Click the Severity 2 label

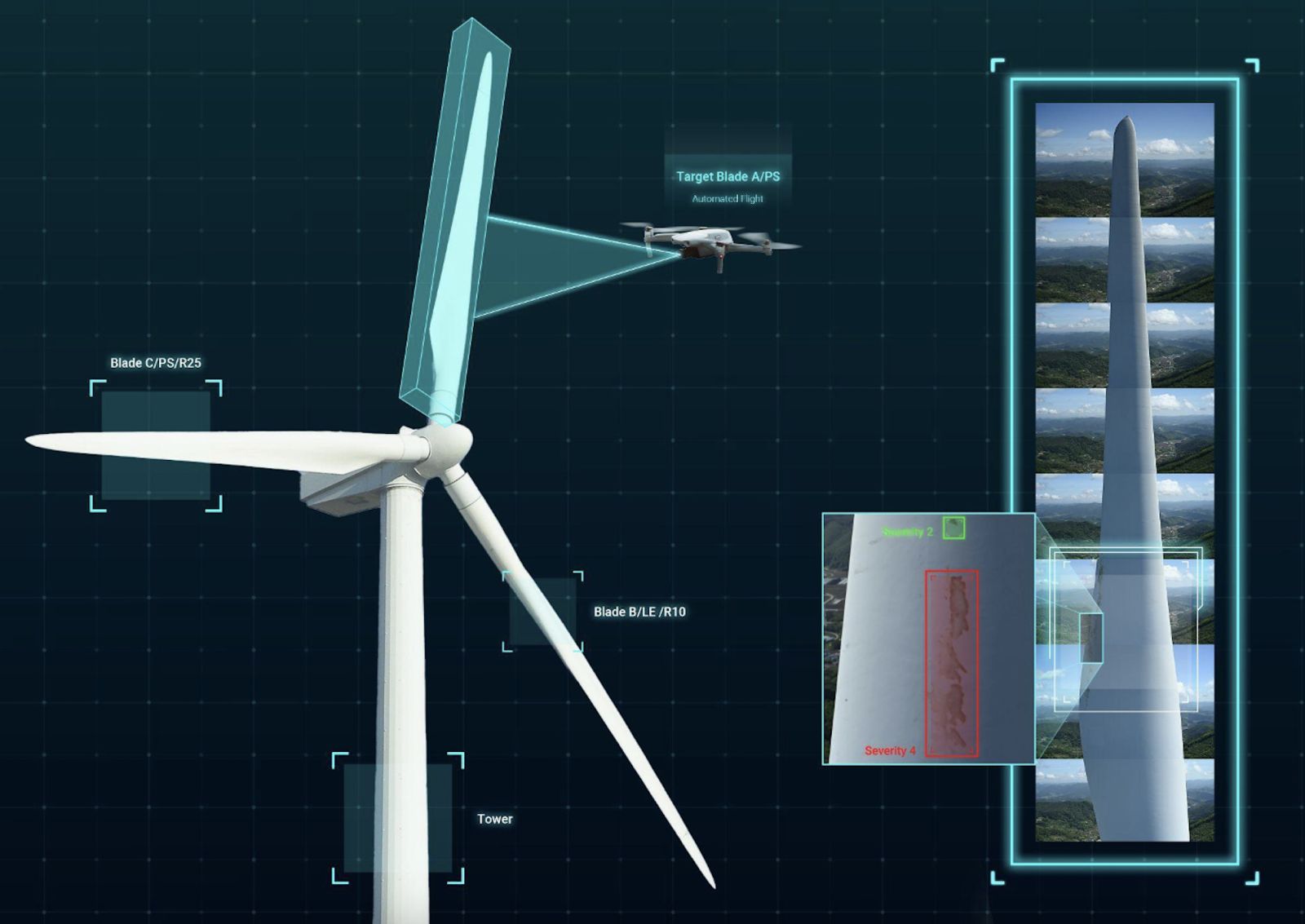pos(908,532)
